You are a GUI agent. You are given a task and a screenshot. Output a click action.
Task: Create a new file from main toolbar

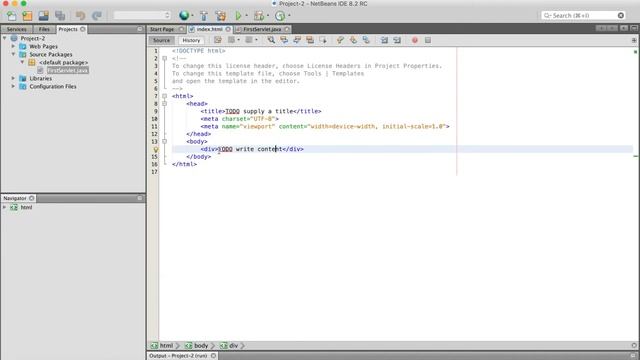click(x=11, y=16)
